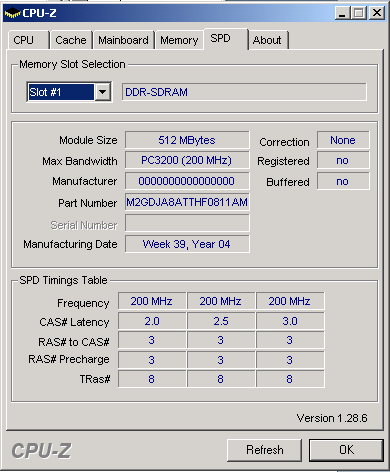This screenshot has width=390, height=472.
Task: Click part number M2GDJA8ATTHF0811AM
Action: [x=187, y=202]
